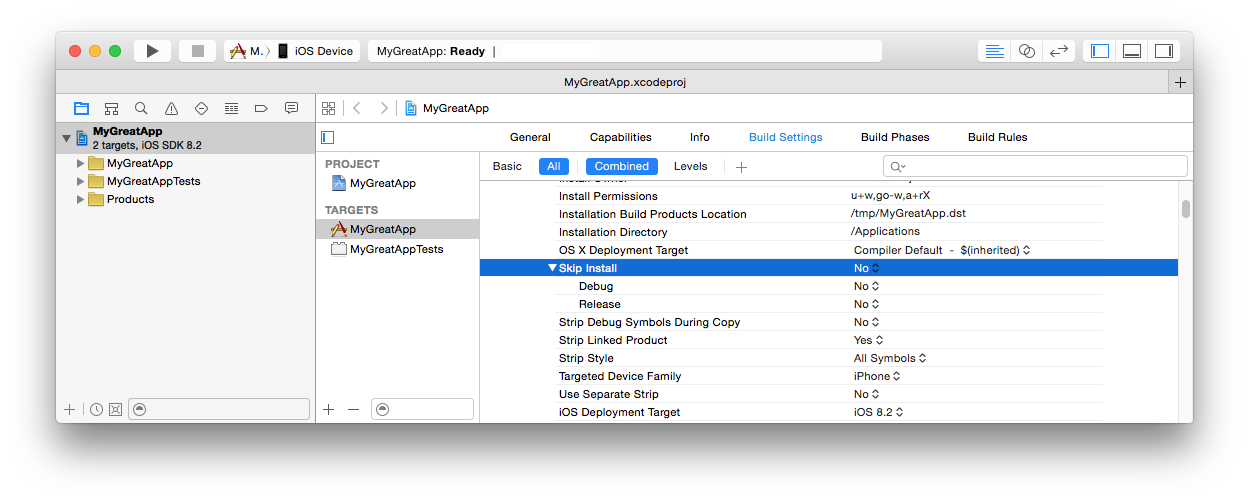Screen dimensions: 1249x503
Task: Expand the MyGreatAppTests folder
Action: coord(81,181)
